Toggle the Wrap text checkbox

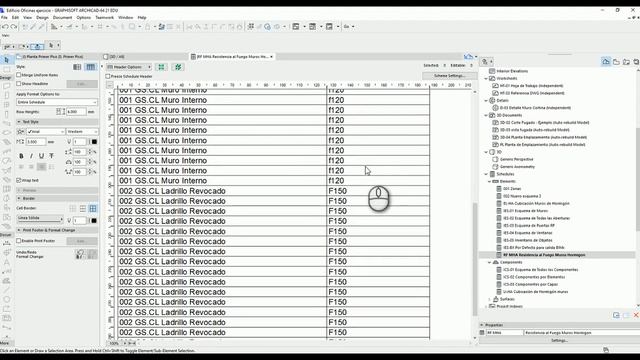coord(19,180)
